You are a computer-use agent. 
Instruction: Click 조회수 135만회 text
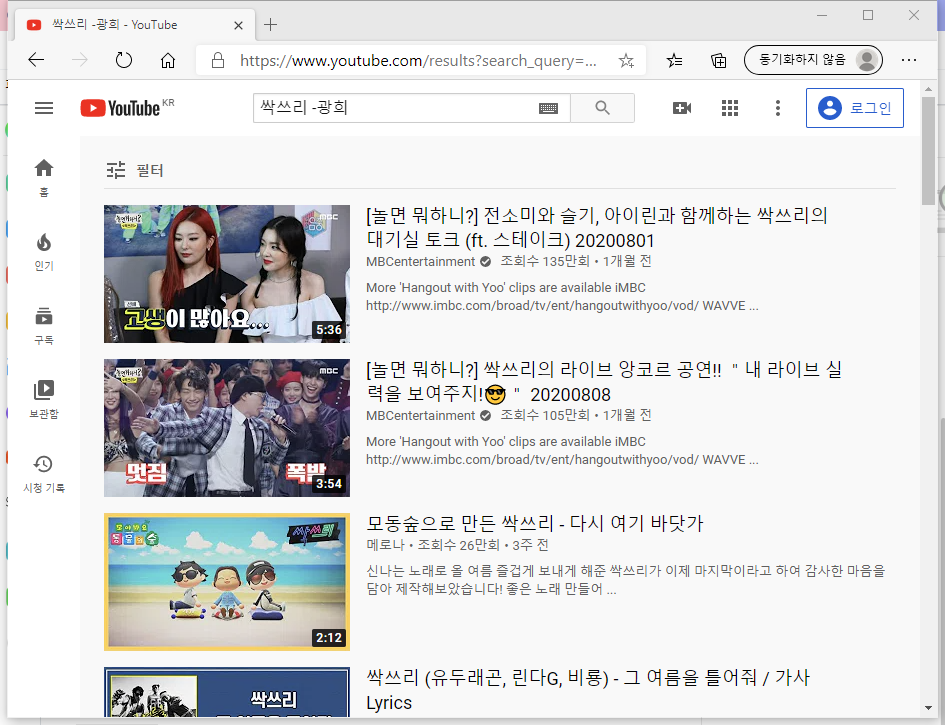click(545, 262)
